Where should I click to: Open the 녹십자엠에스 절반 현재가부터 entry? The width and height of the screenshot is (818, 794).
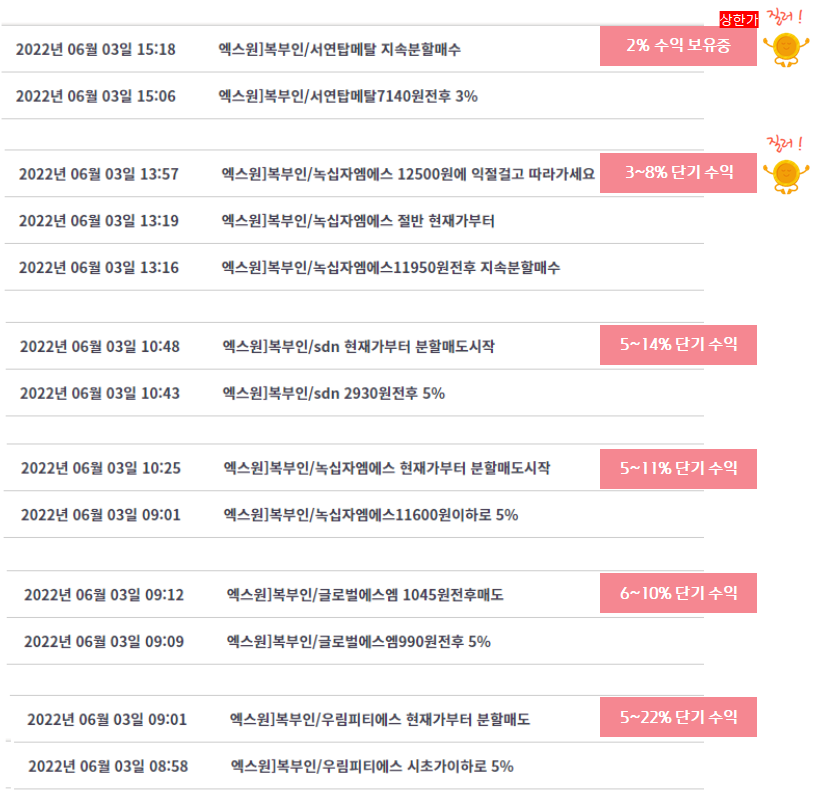click(358, 221)
